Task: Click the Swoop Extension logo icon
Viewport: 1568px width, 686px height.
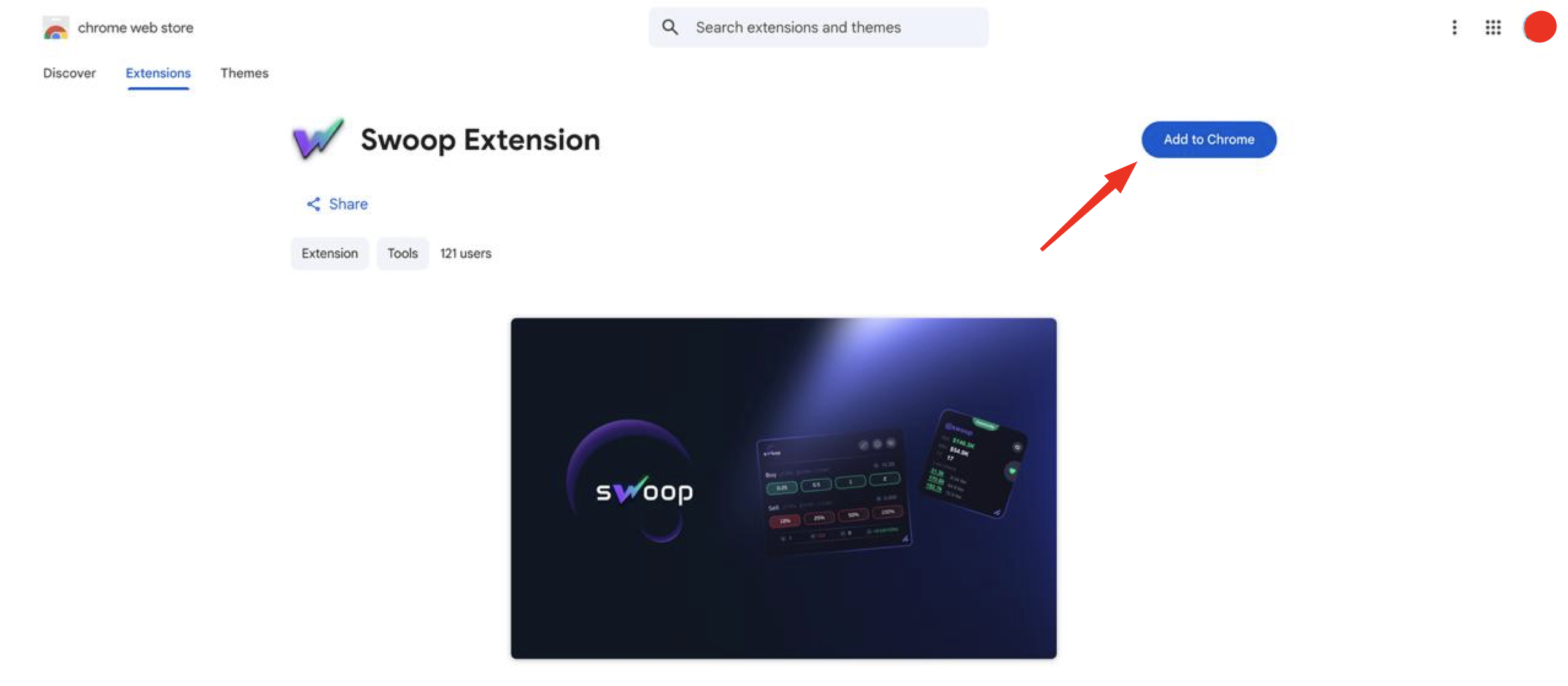Action: (x=317, y=139)
